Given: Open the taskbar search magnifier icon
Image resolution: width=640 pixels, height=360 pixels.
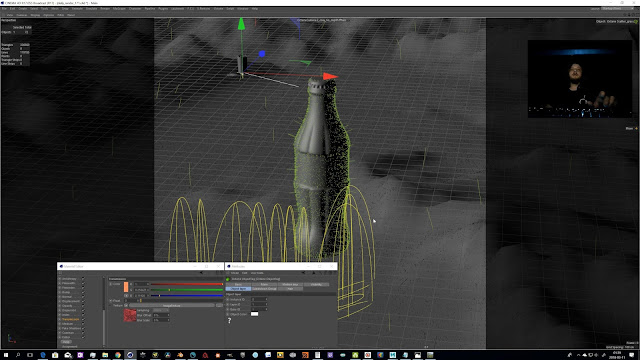Looking at the screenshot, I should coord(18,355).
